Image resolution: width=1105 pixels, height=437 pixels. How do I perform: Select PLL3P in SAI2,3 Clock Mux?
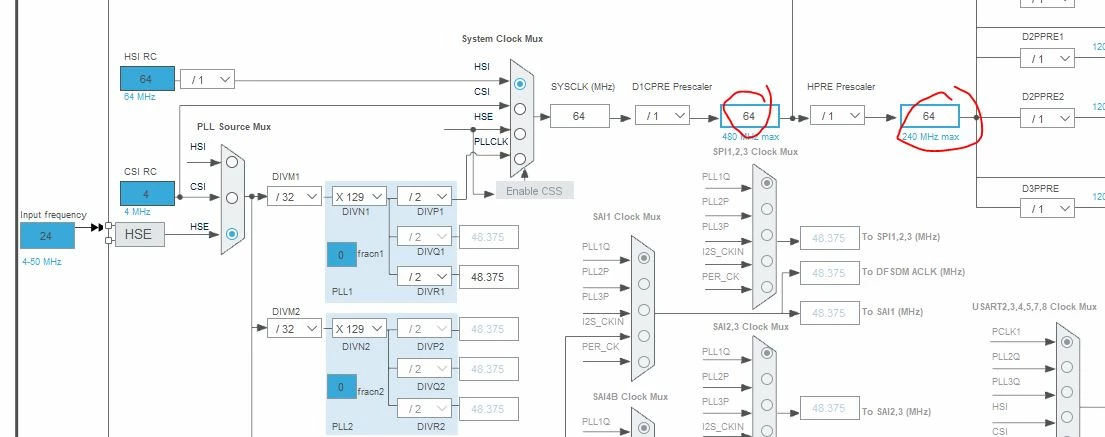(767, 405)
